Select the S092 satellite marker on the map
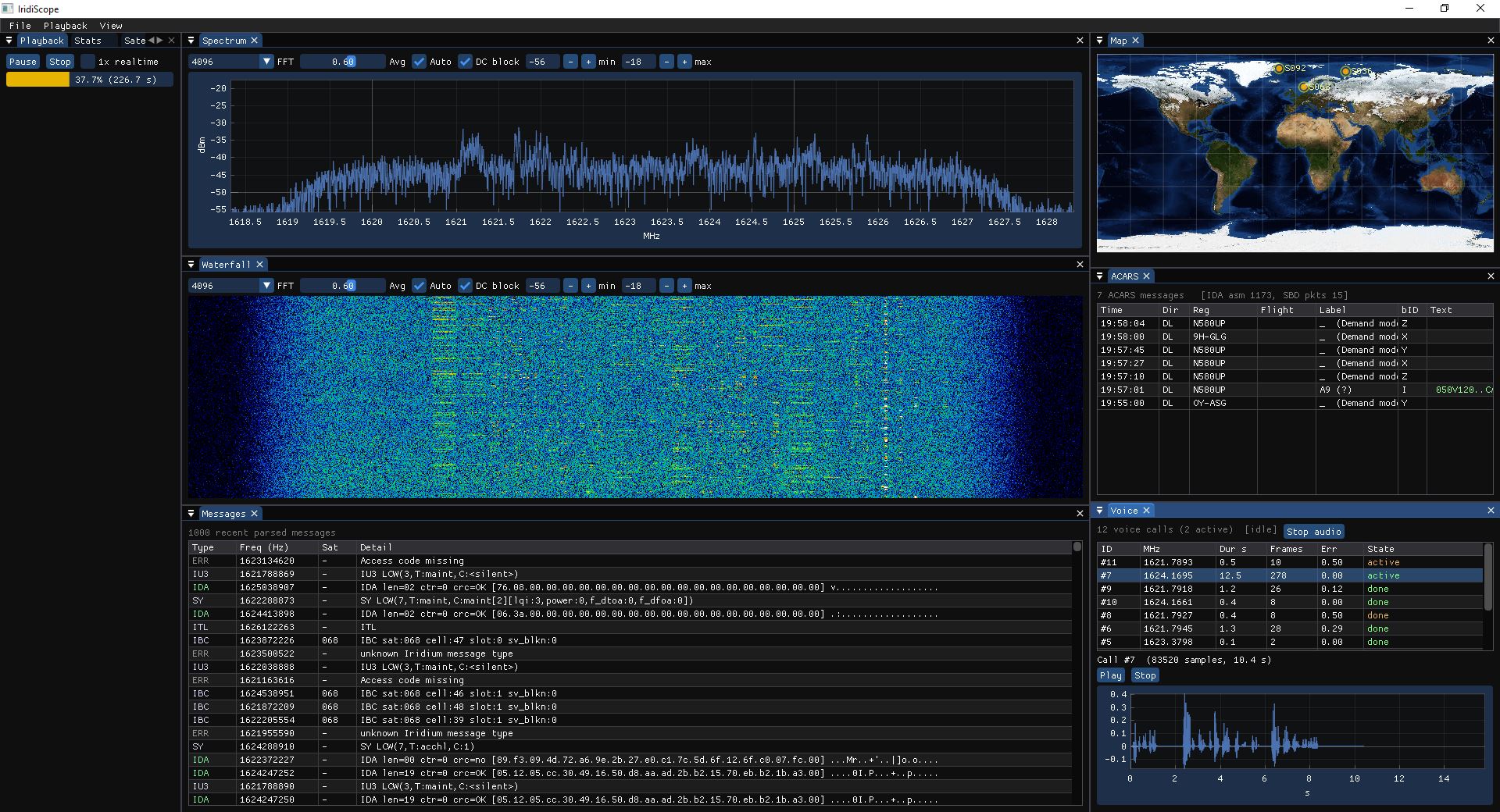This screenshot has height=812, width=1500. point(1279,69)
